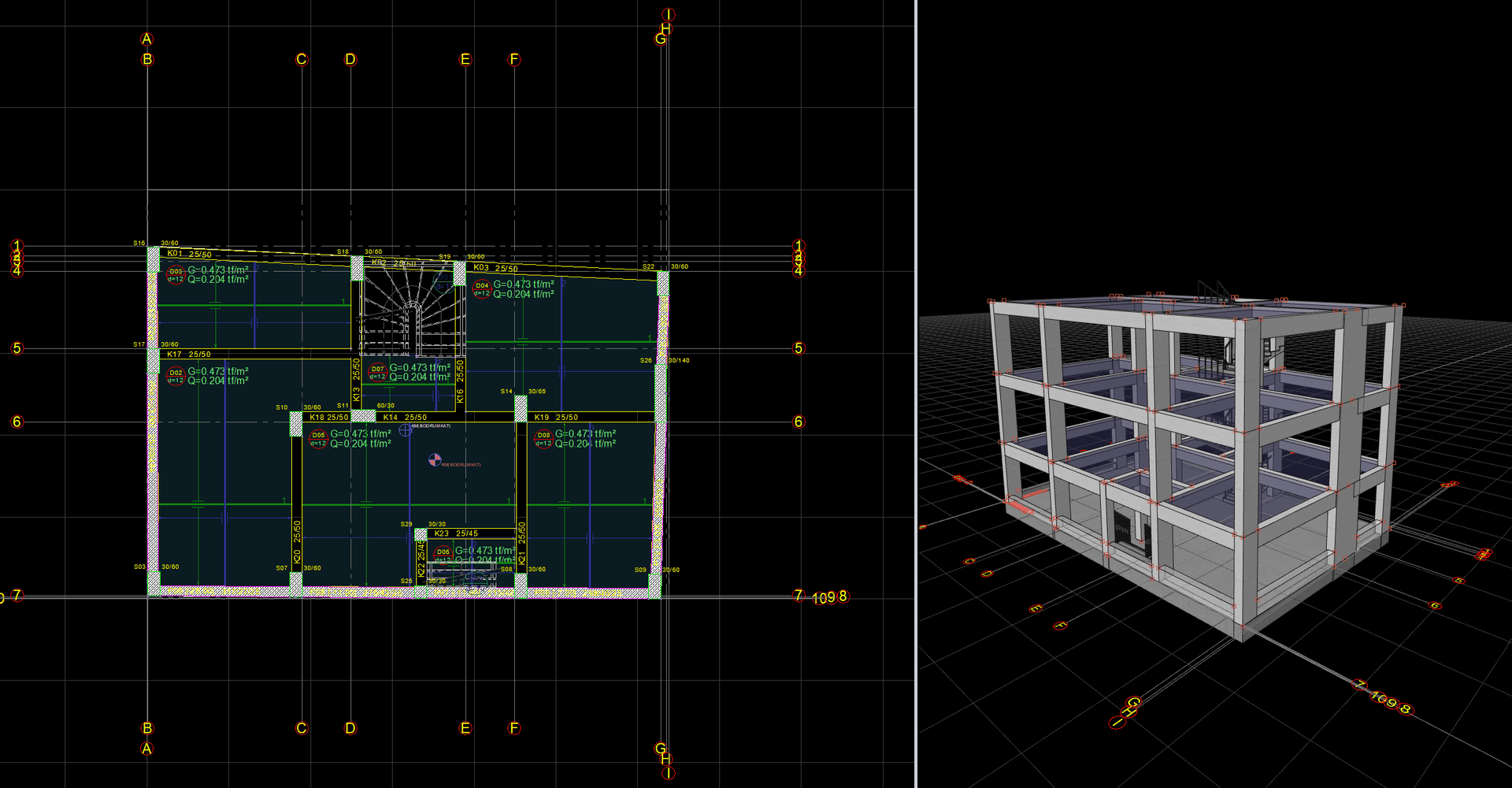Screen dimensions: 1512x788
Task: Click column label S14
Action: 506,391
